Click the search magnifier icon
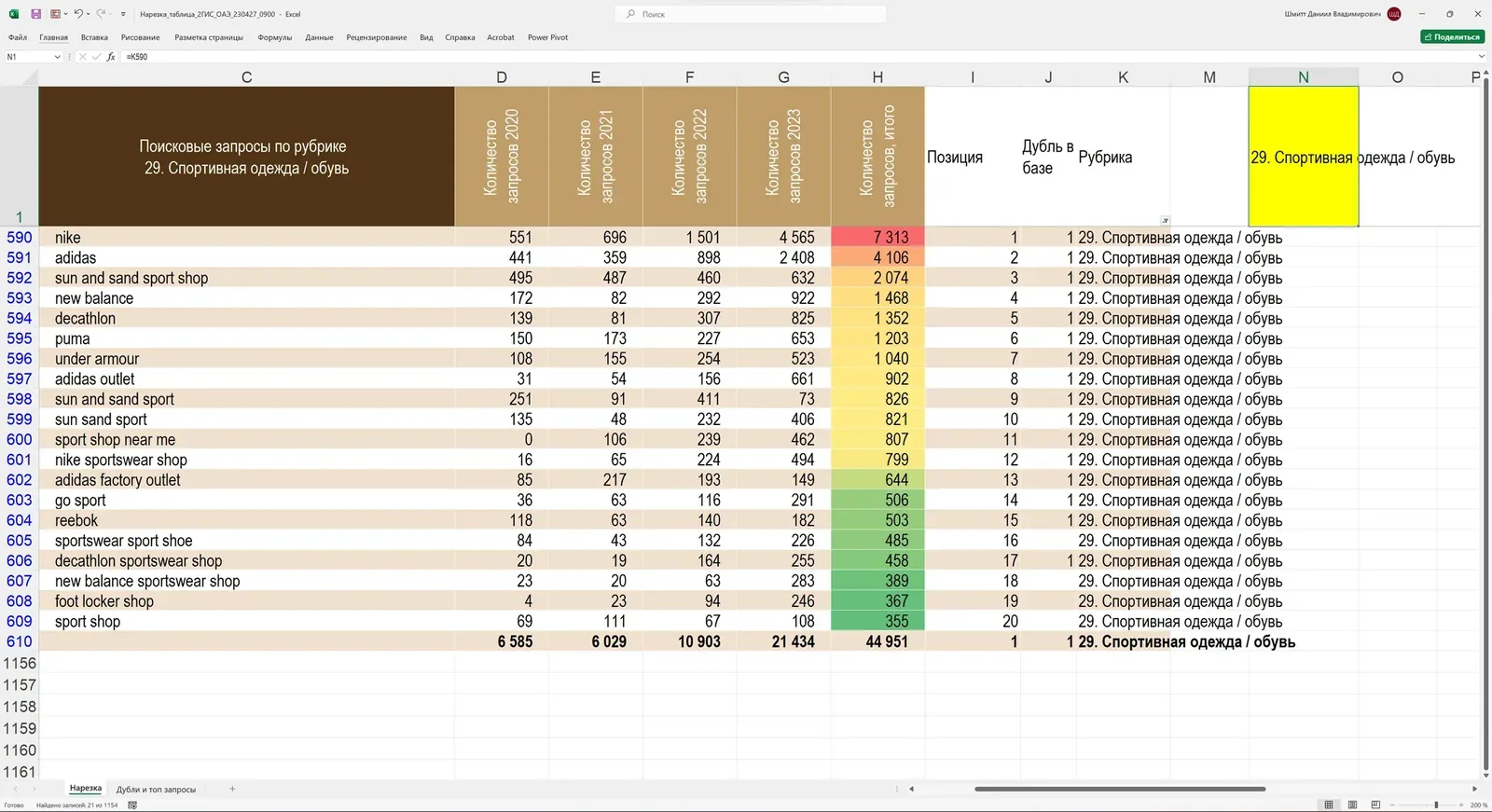This screenshot has height=812, width=1492. (631, 14)
